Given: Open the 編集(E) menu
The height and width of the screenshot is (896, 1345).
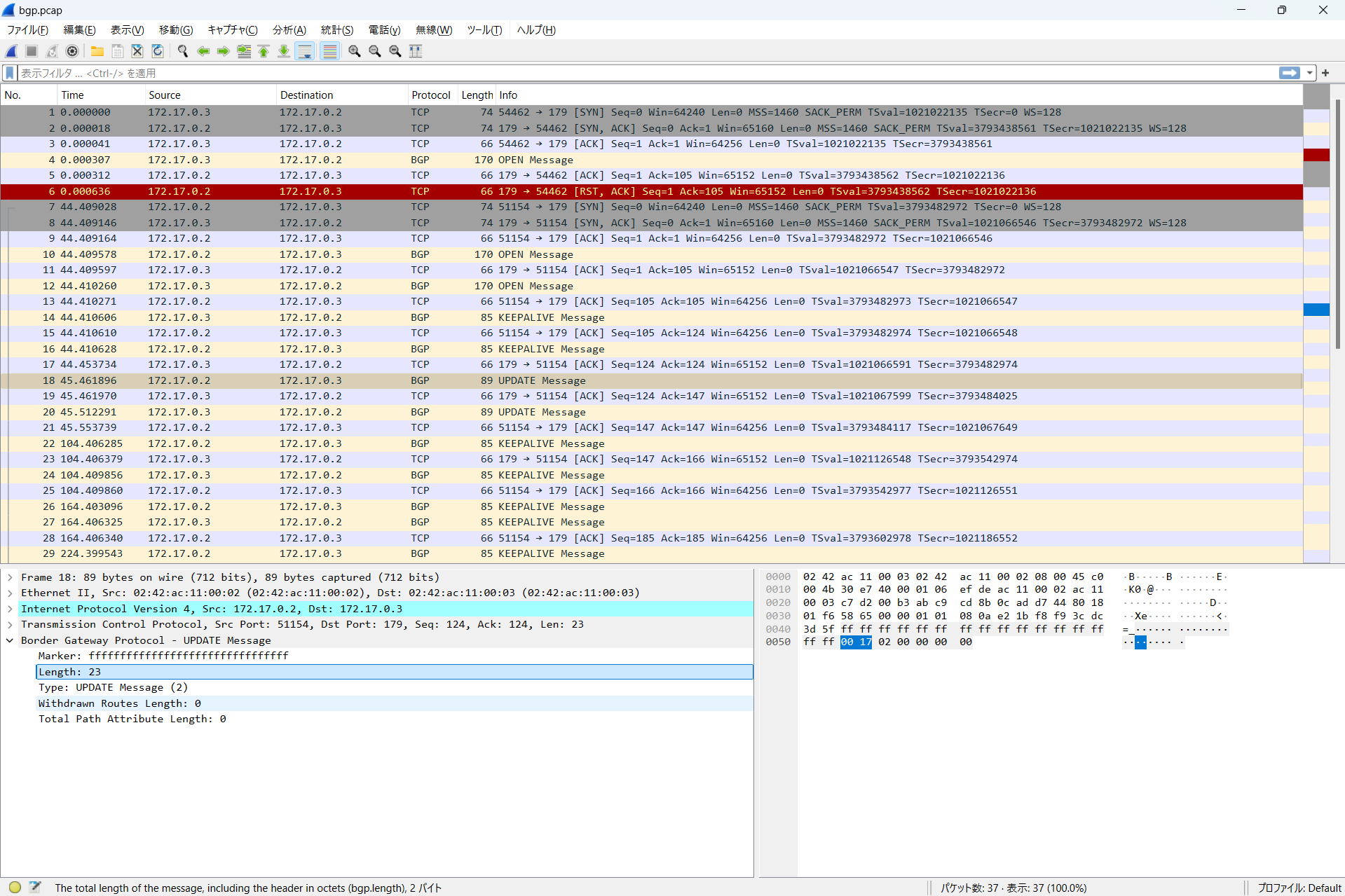Looking at the screenshot, I should point(79,30).
